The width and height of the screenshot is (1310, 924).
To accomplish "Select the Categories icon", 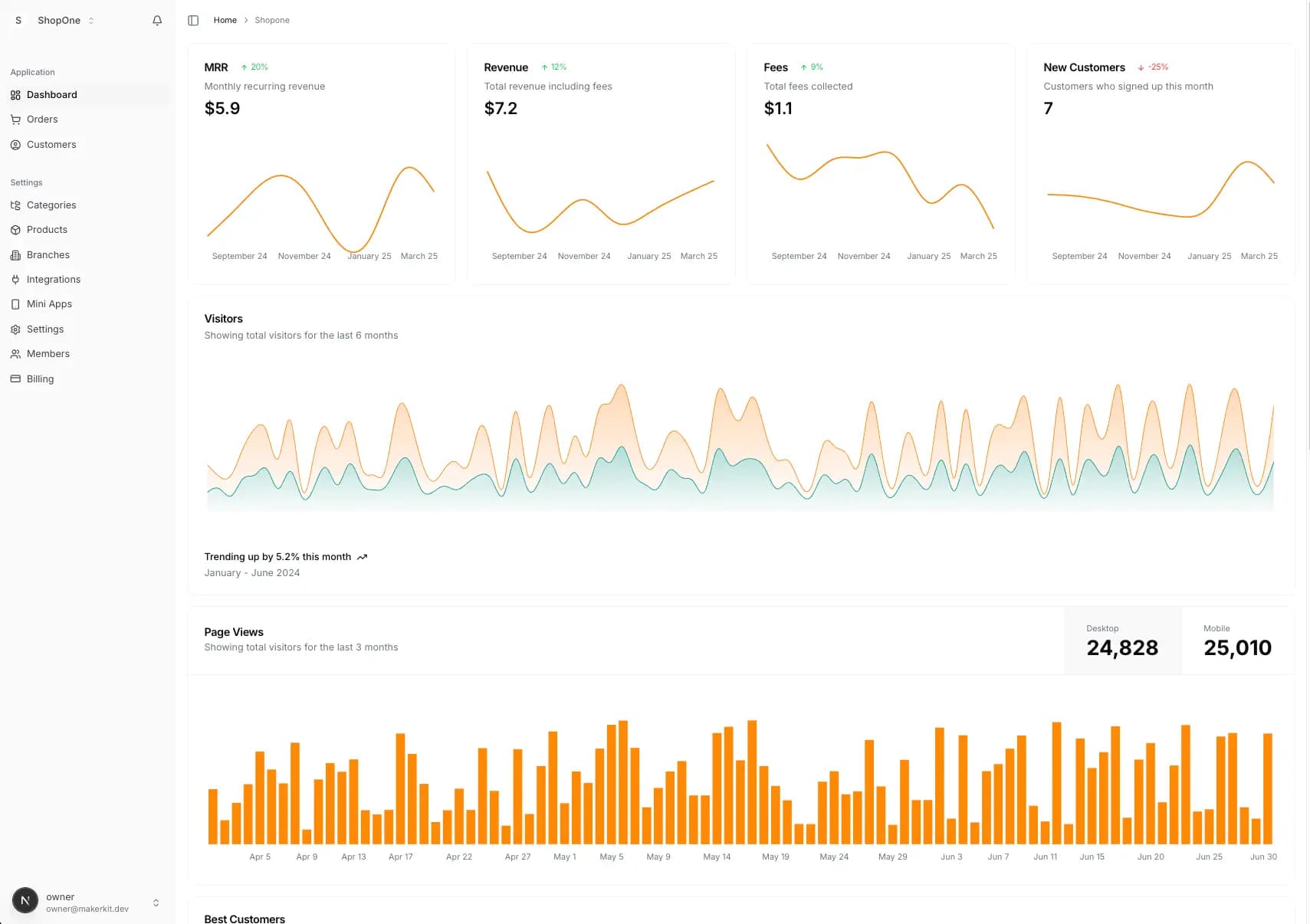I will point(15,205).
